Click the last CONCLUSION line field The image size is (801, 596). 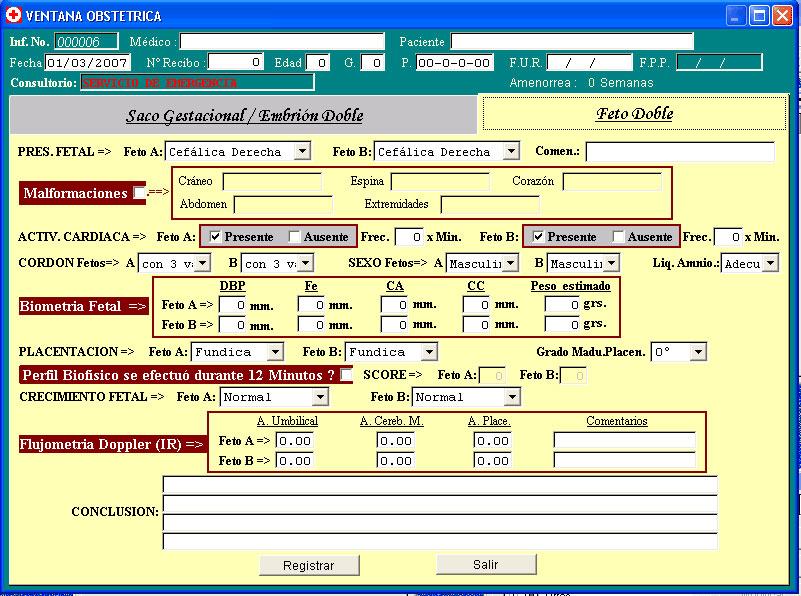(x=440, y=541)
